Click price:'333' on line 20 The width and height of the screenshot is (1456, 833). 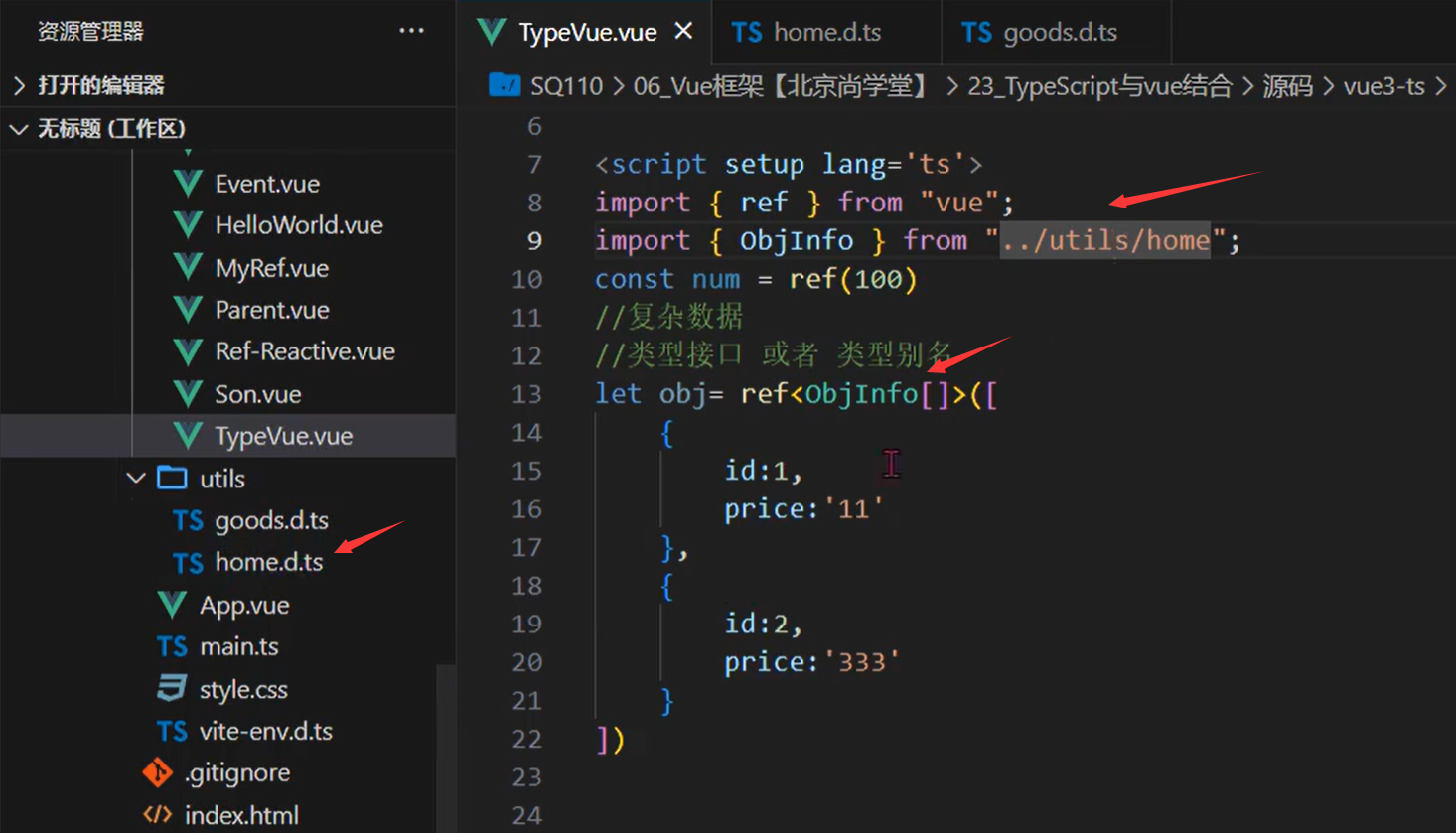click(811, 662)
